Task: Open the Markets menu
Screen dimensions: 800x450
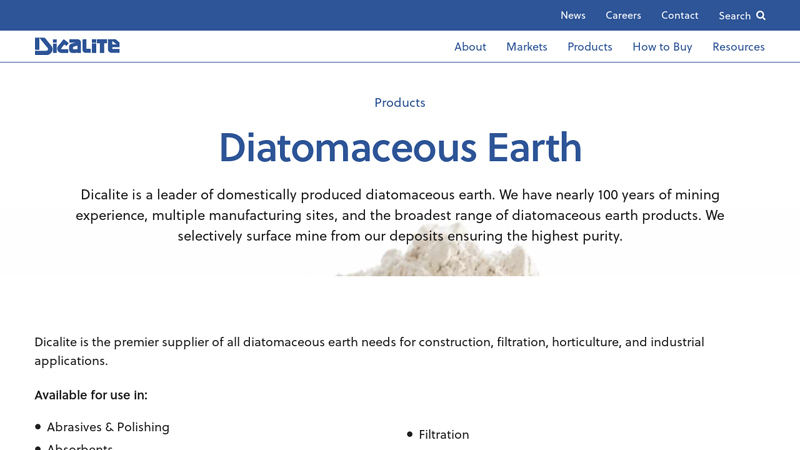Action: [x=527, y=46]
